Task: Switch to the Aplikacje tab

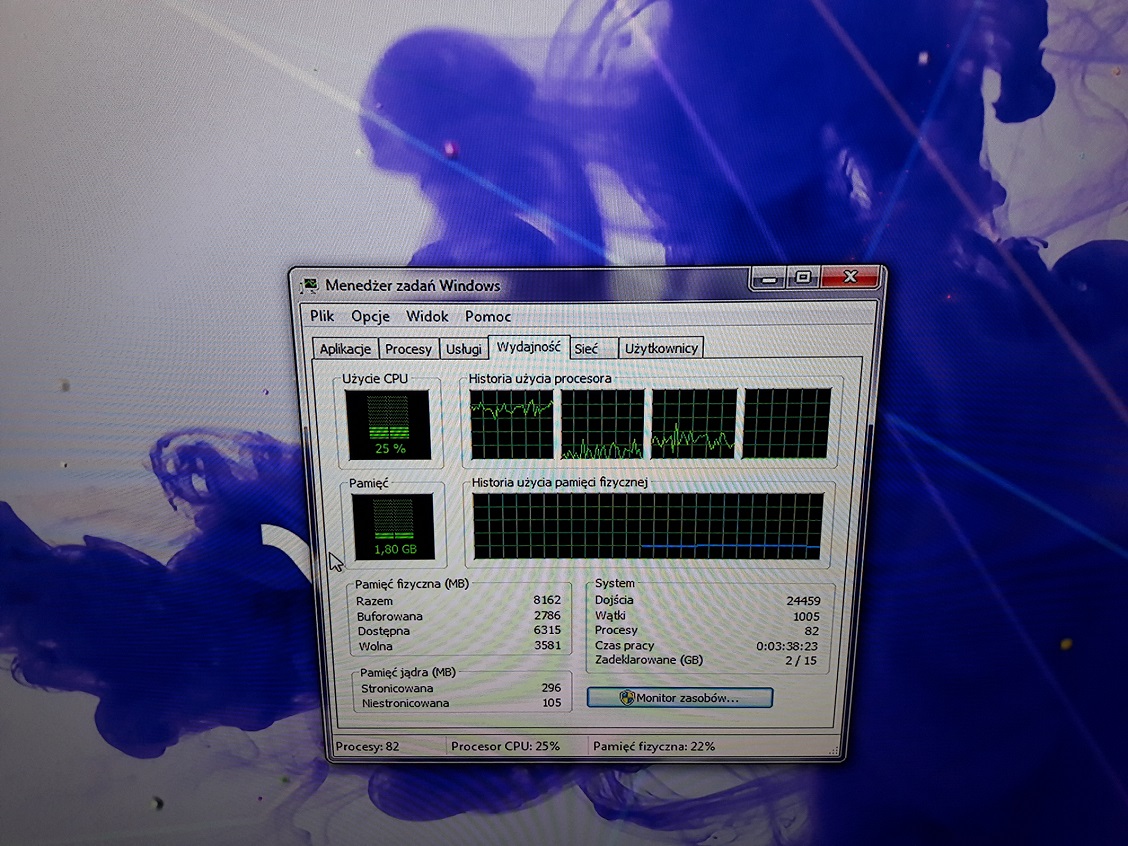Action: point(345,349)
